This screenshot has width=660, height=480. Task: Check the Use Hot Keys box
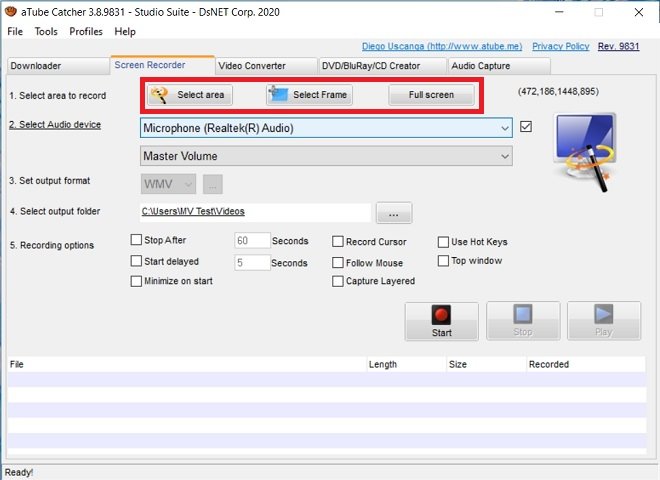tap(443, 242)
